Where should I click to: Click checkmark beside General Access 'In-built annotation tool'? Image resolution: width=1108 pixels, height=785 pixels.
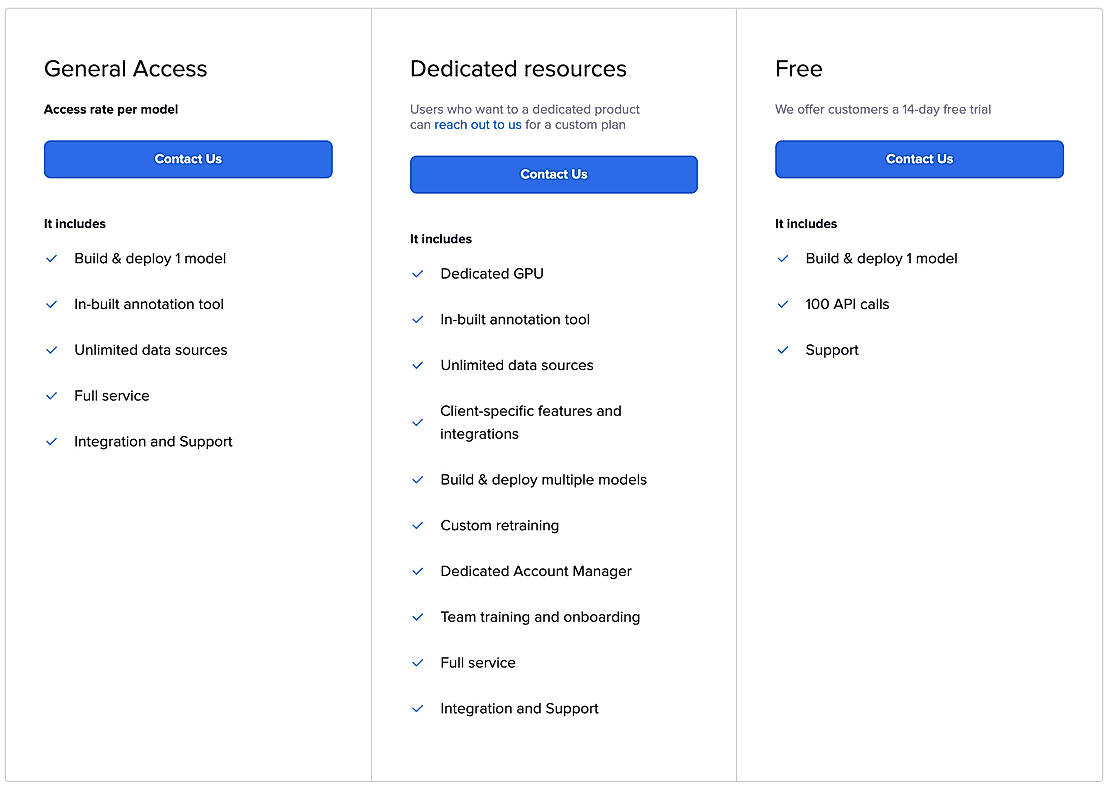click(x=52, y=305)
